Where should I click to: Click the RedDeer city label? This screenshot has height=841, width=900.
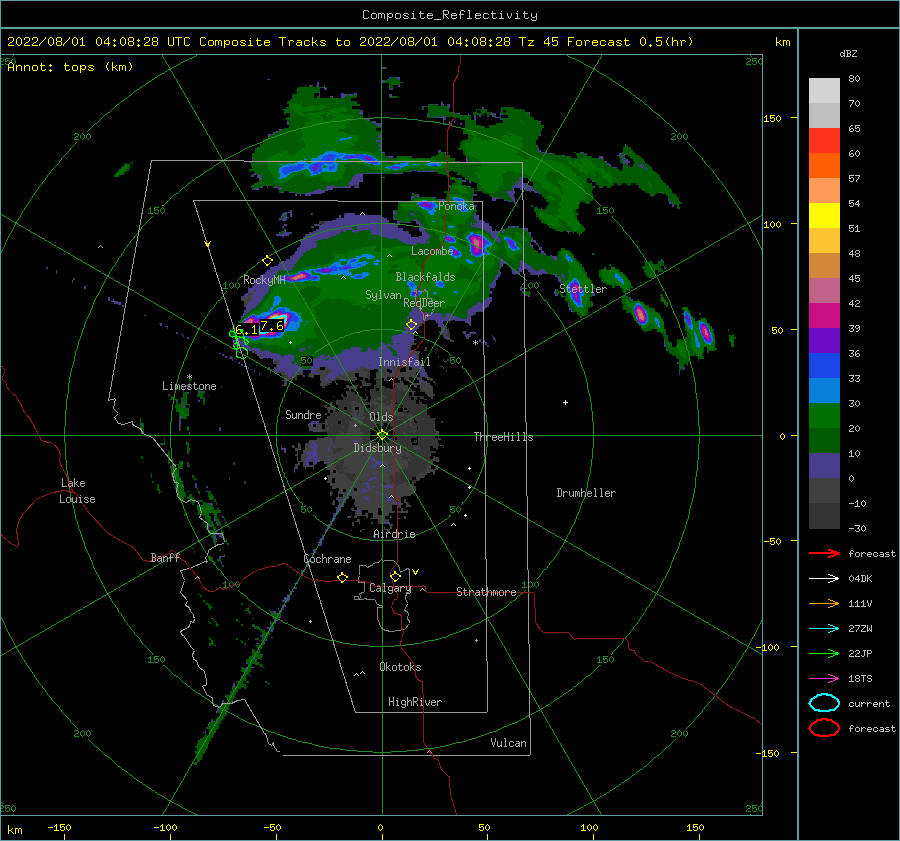click(424, 303)
